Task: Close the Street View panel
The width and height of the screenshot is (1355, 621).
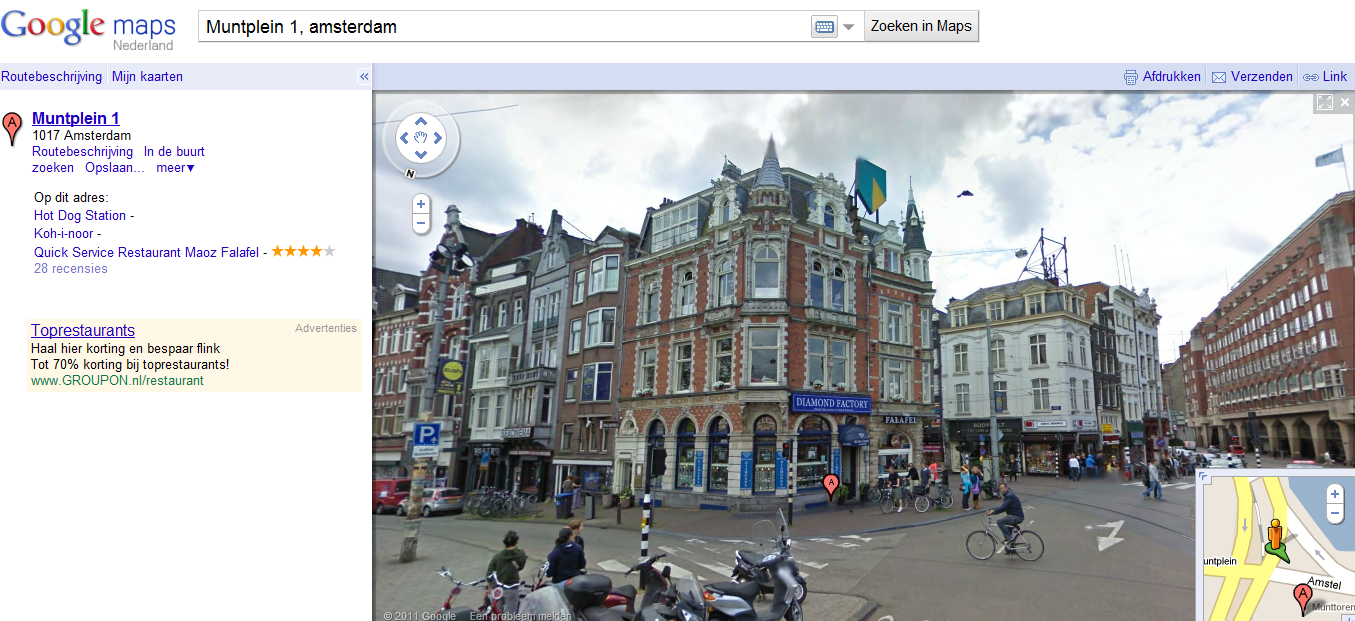Action: (1345, 102)
